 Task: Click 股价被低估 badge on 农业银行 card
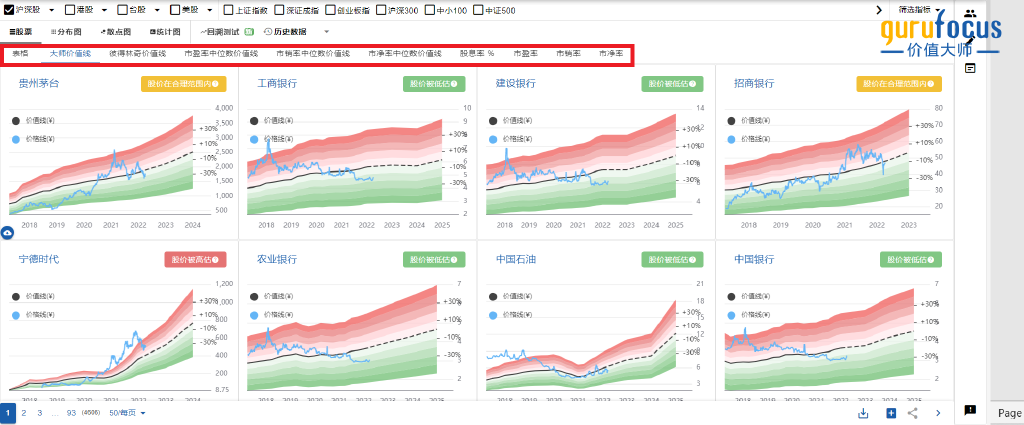[434, 259]
